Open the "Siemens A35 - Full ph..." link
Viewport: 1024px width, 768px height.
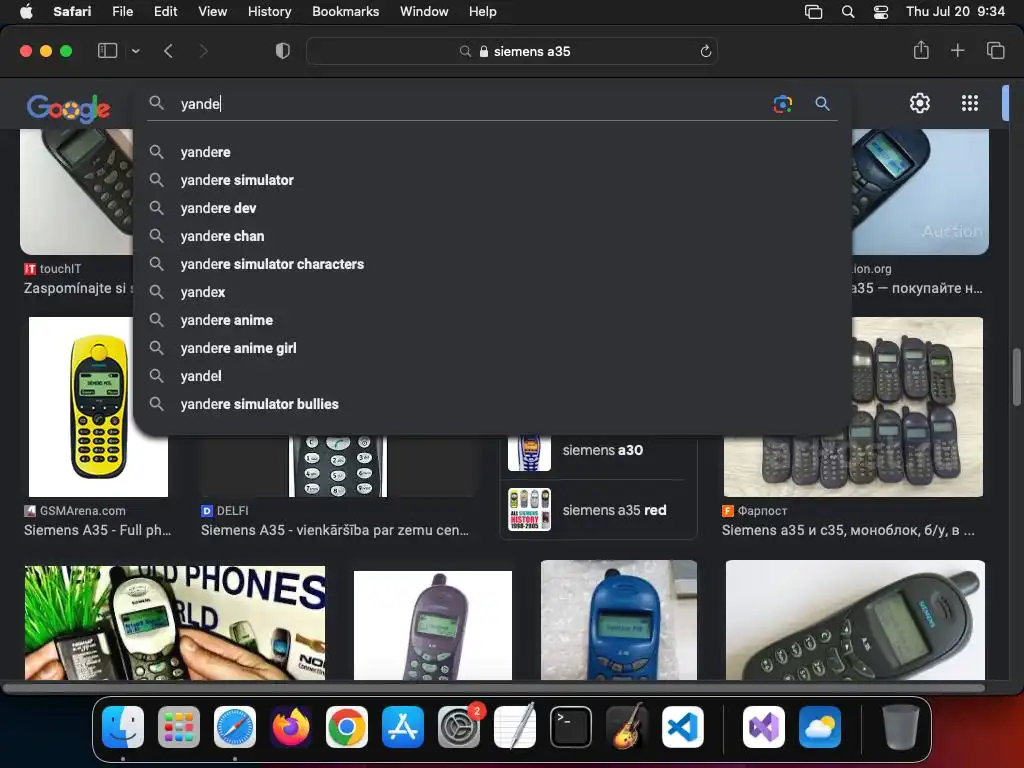97,530
